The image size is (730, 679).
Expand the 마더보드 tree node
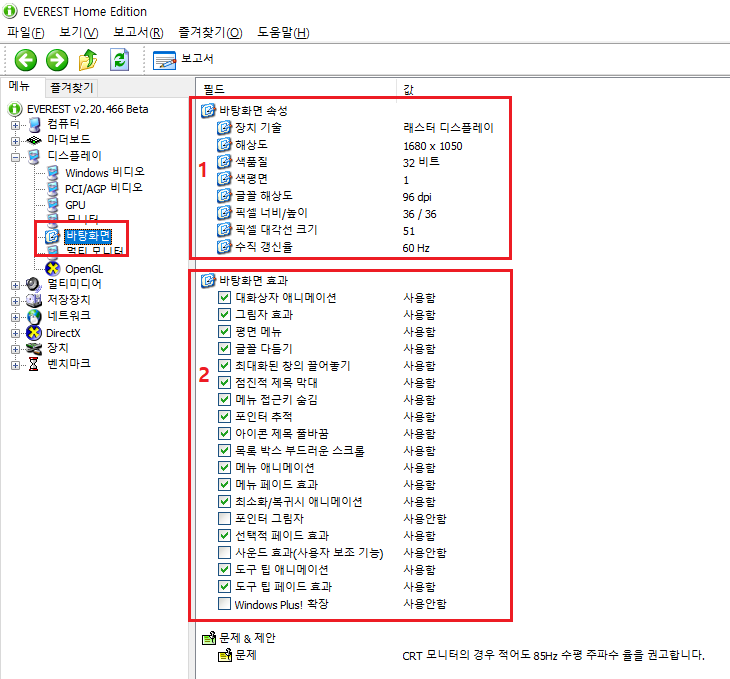point(15,141)
